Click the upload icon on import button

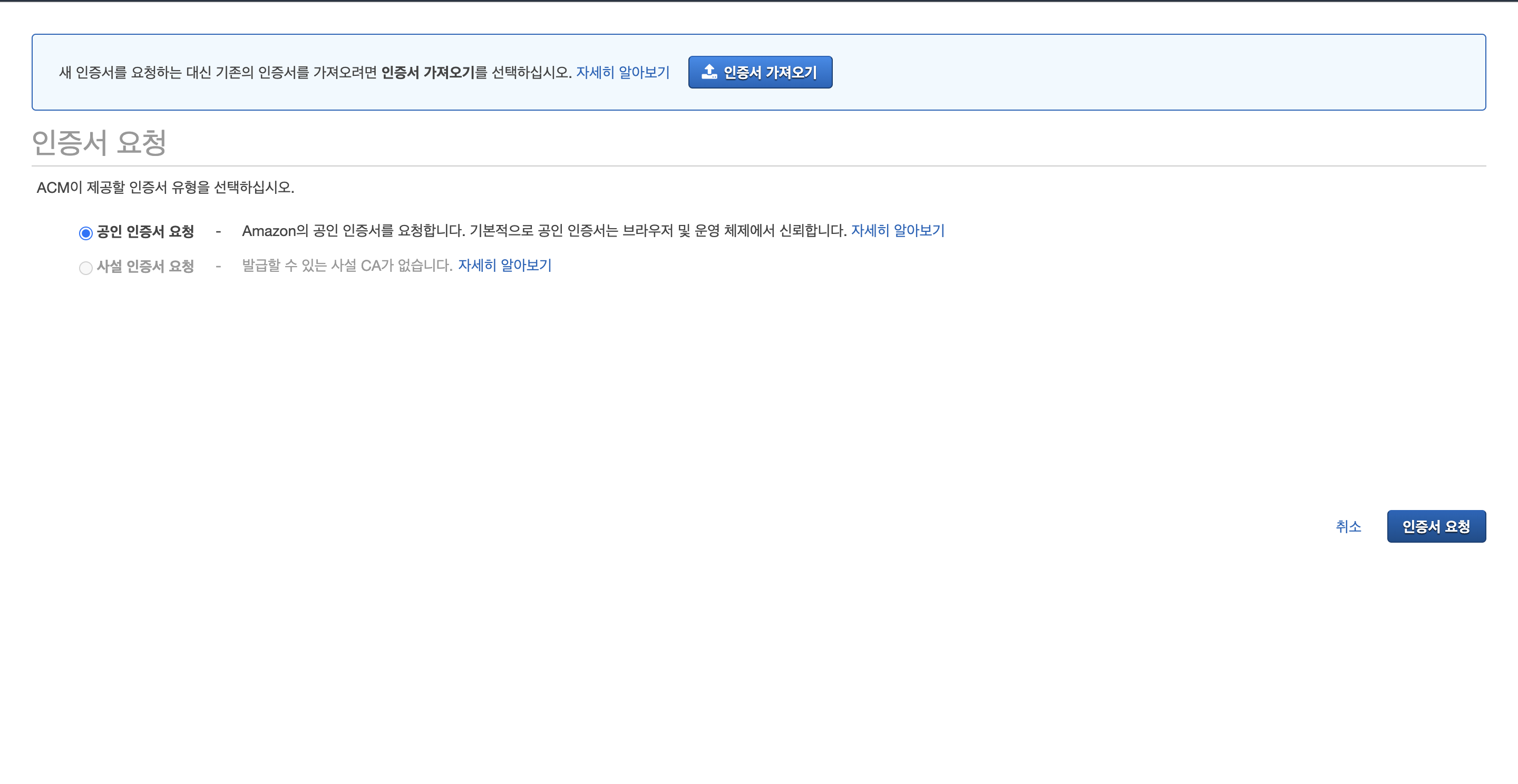point(709,72)
